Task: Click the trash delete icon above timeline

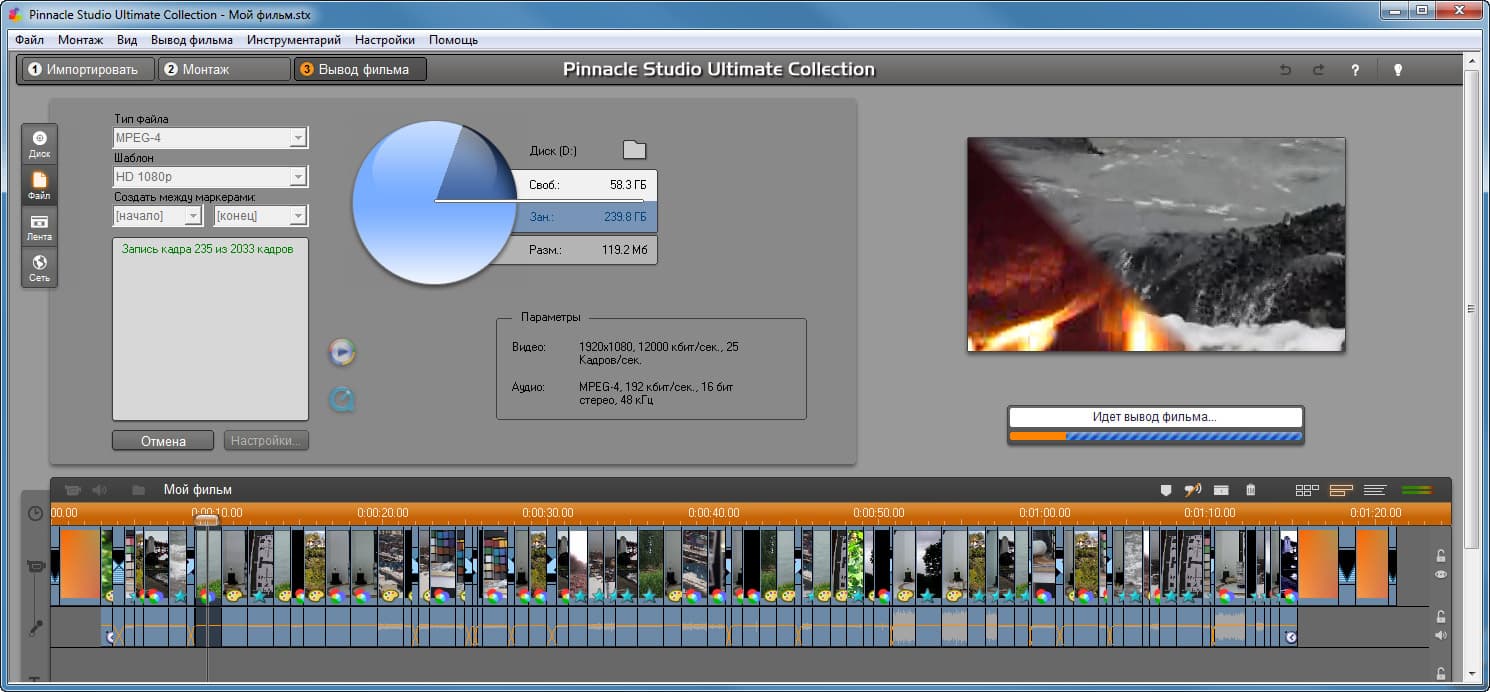Action: (1250, 490)
